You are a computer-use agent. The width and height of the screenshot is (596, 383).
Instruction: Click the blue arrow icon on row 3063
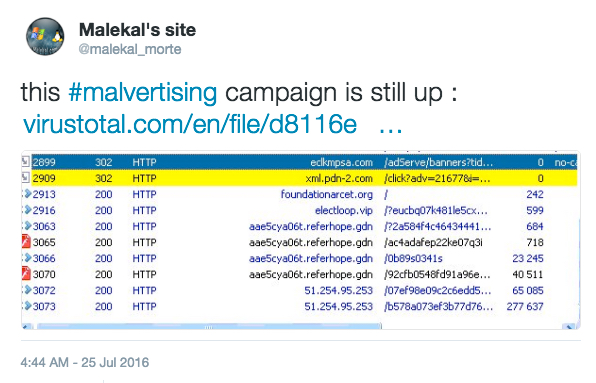pos(27,226)
